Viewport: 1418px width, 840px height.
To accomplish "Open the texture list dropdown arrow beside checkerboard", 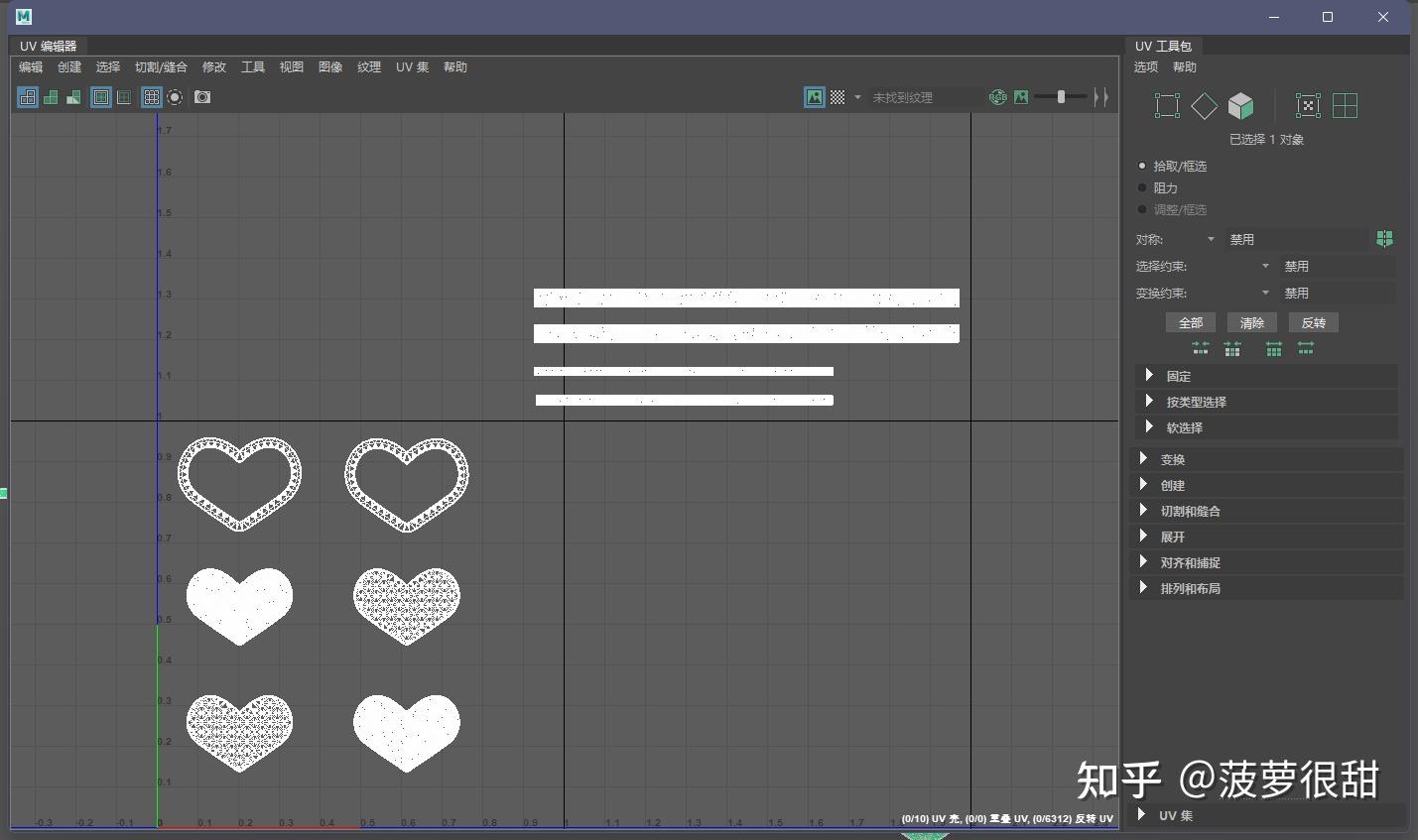I will click(857, 97).
